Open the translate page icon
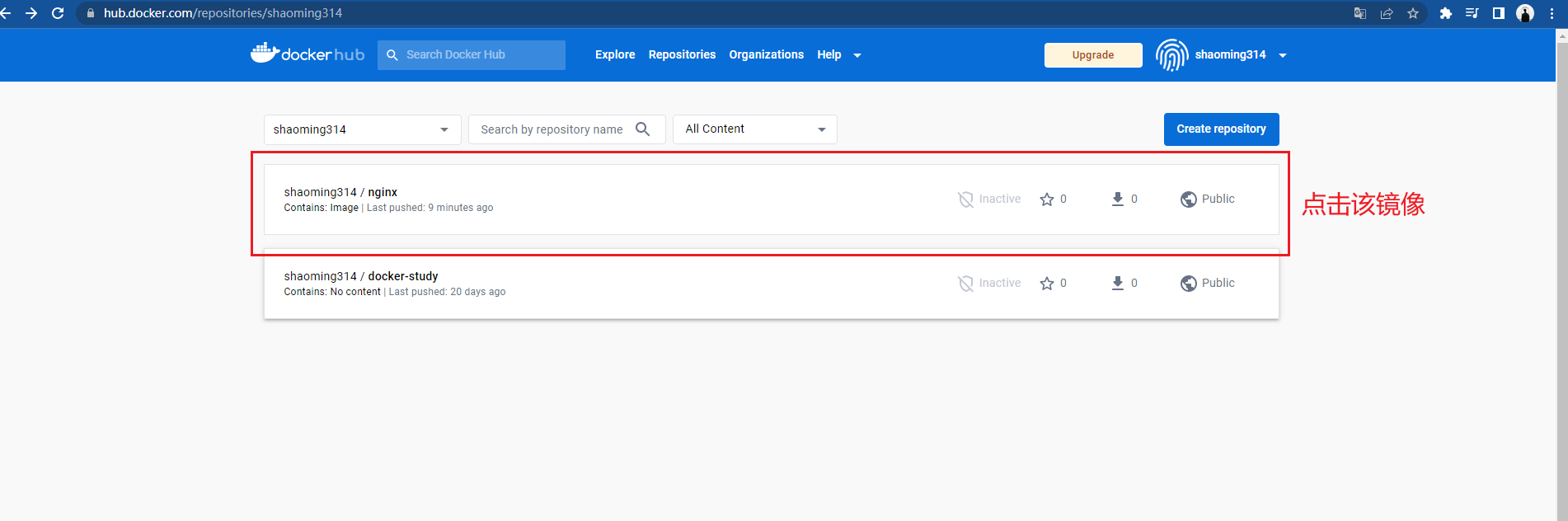 click(1360, 13)
